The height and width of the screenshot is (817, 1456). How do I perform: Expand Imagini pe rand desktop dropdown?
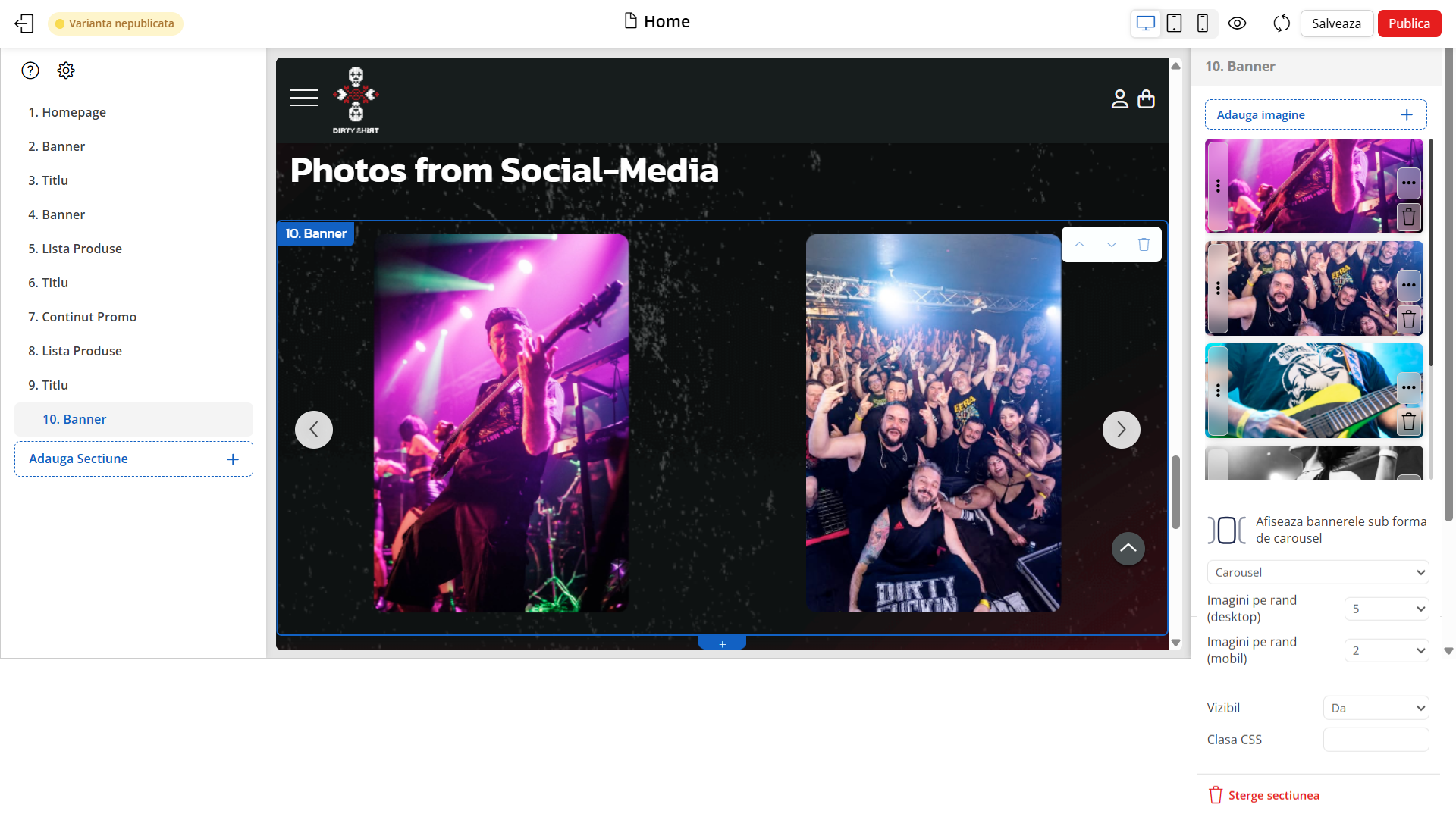coord(1386,609)
